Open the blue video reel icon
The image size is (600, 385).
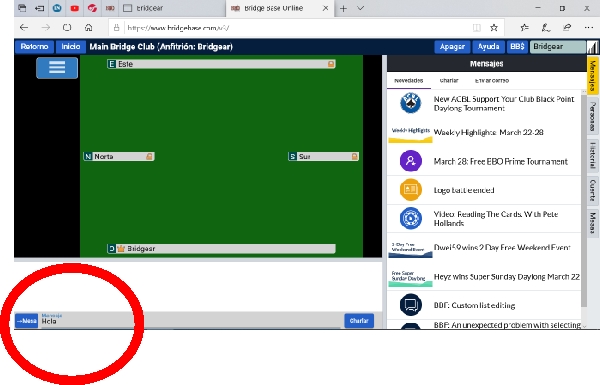411,218
